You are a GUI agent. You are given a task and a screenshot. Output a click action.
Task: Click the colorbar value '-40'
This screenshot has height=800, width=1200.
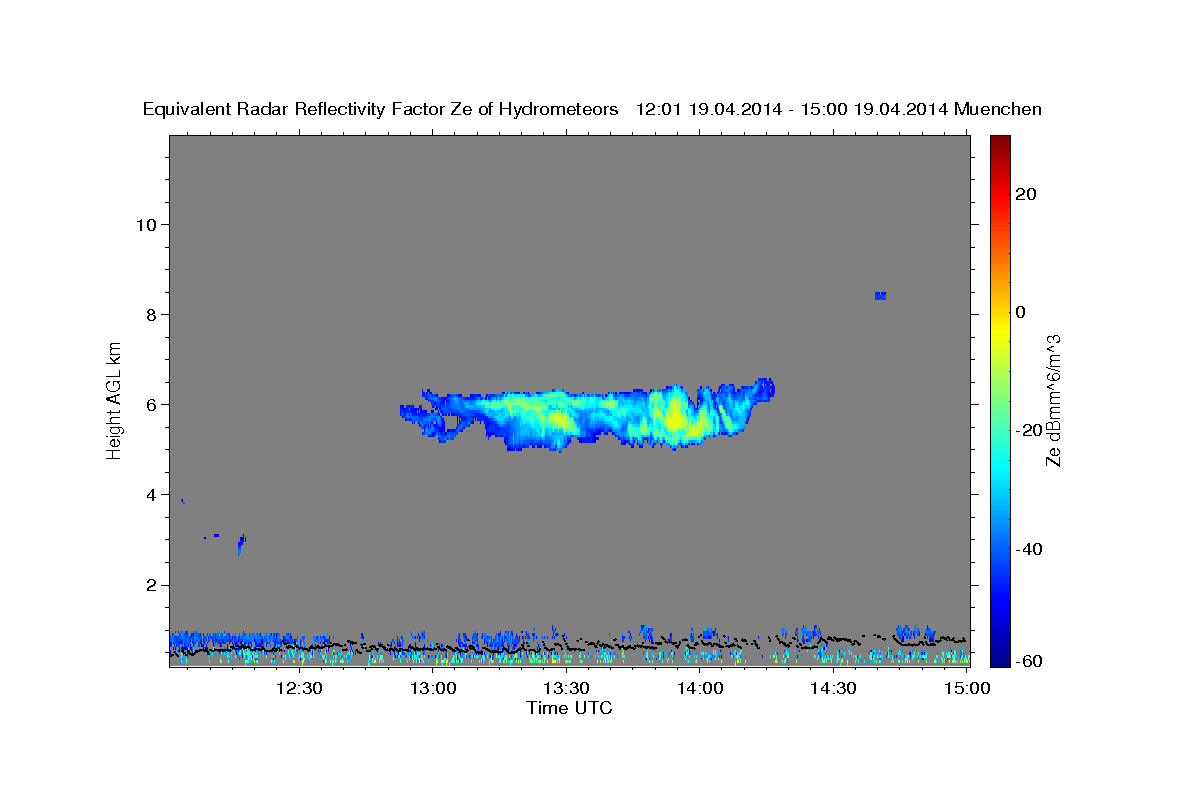click(1027, 548)
